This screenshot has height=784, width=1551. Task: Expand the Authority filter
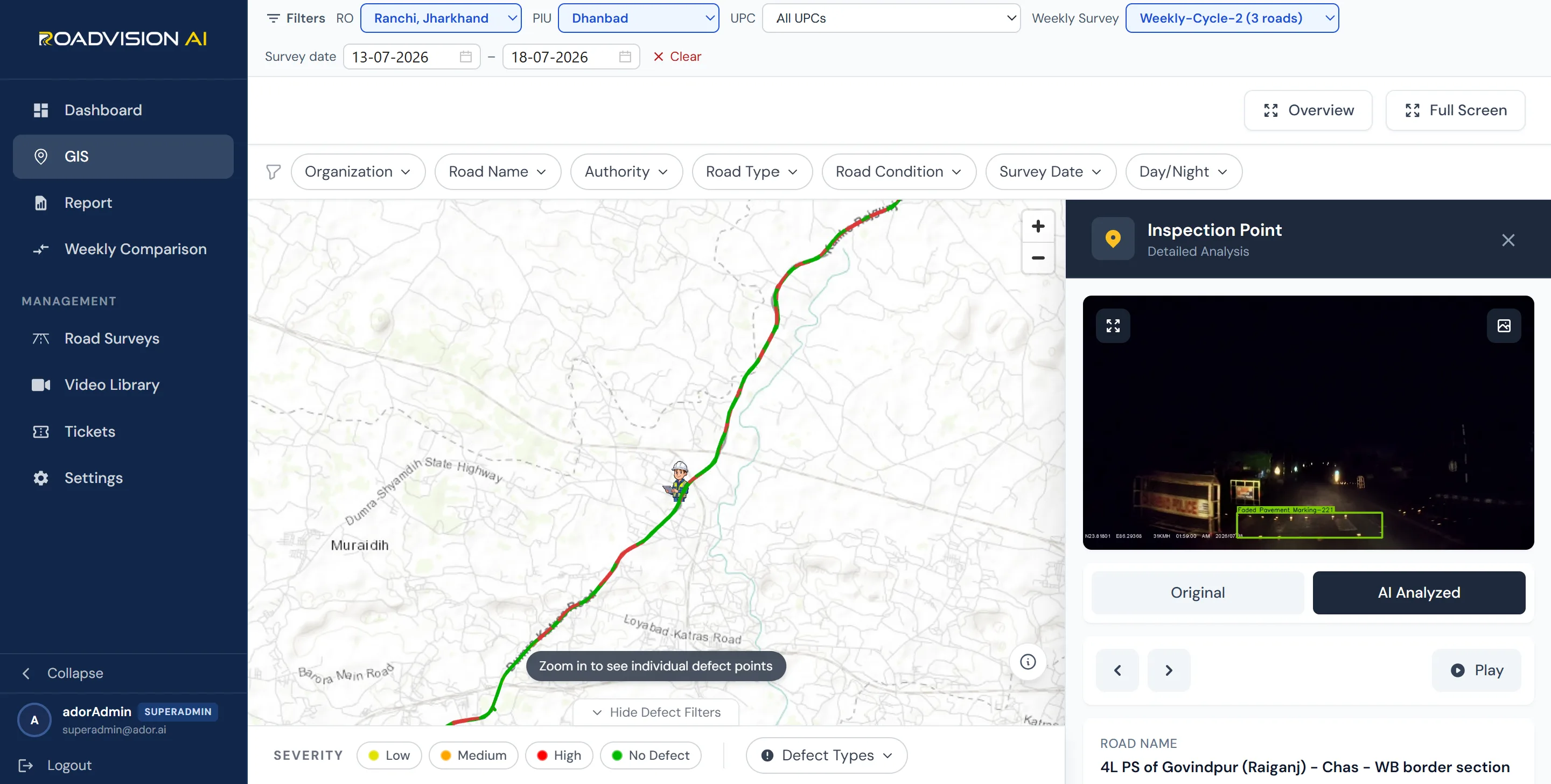coord(626,172)
